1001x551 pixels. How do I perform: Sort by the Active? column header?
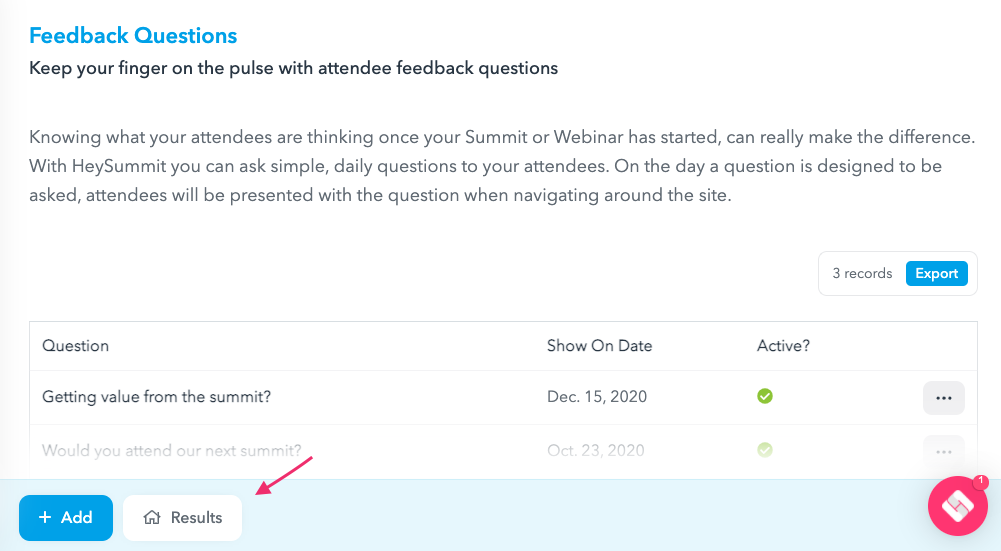(783, 345)
